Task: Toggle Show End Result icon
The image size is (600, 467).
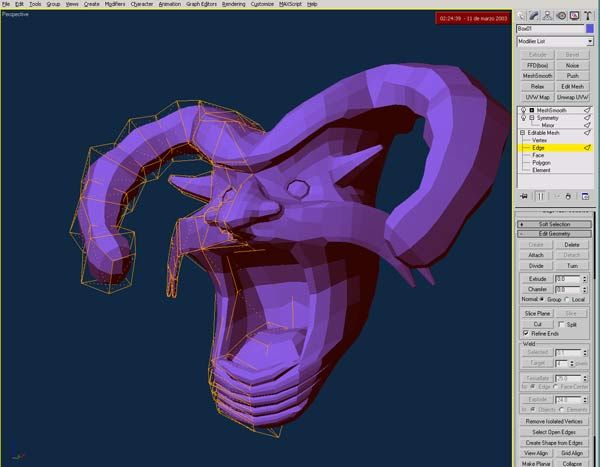Action: [x=540, y=196]
